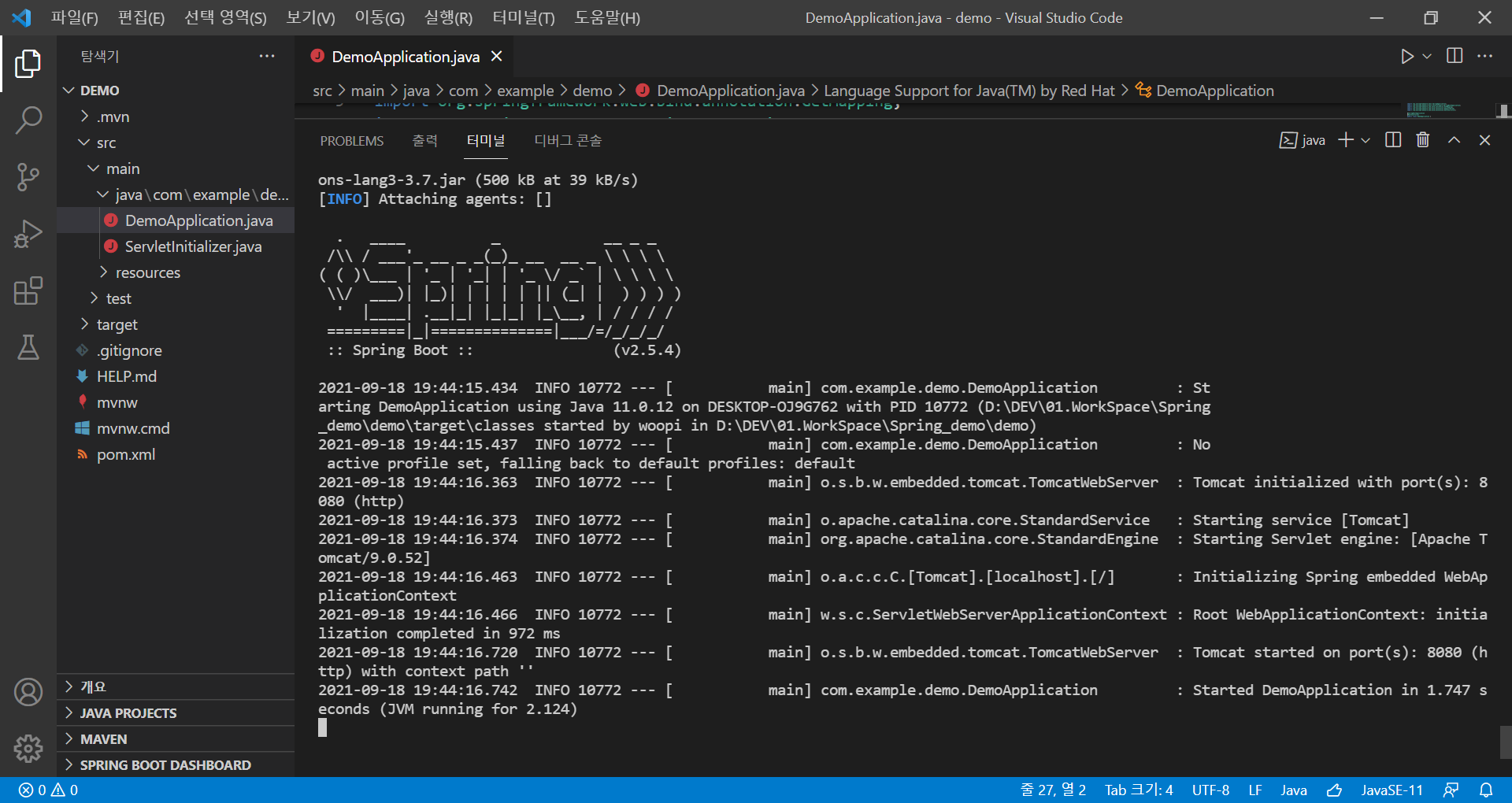Switch to the PROBLEMS tab
The height and width of the screenshot is (803, 1512).
point(352,141)
